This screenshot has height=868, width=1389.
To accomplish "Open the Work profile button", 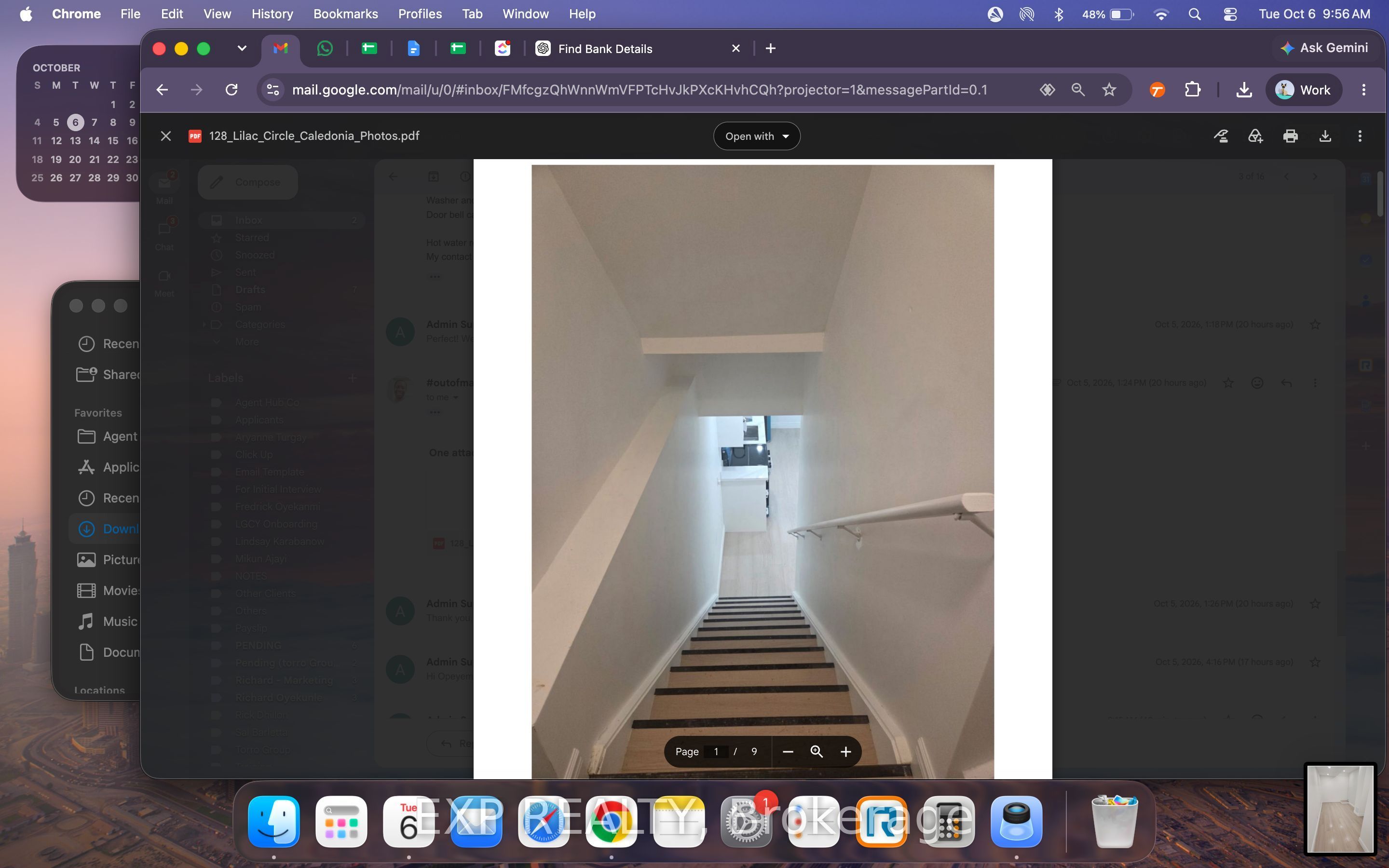I will click(1304, 90).
